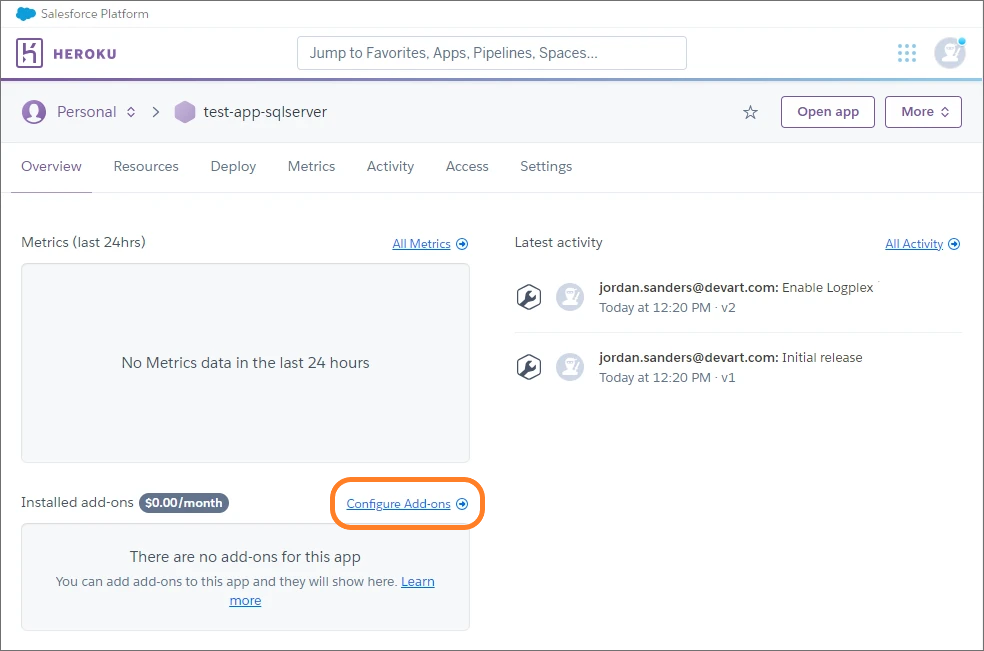Click the user avatar beside Enable Logplex
Image resolution: width=984 pixels, height=651 pixels.
pos(570,297)
